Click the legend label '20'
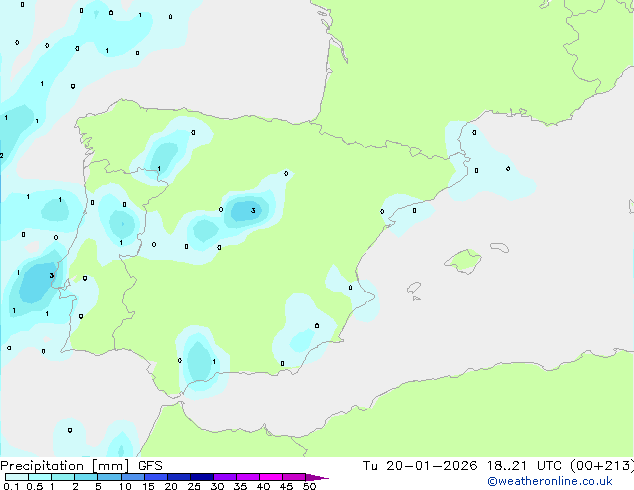The width and height of the screenshot is (634, 490). 171,486
